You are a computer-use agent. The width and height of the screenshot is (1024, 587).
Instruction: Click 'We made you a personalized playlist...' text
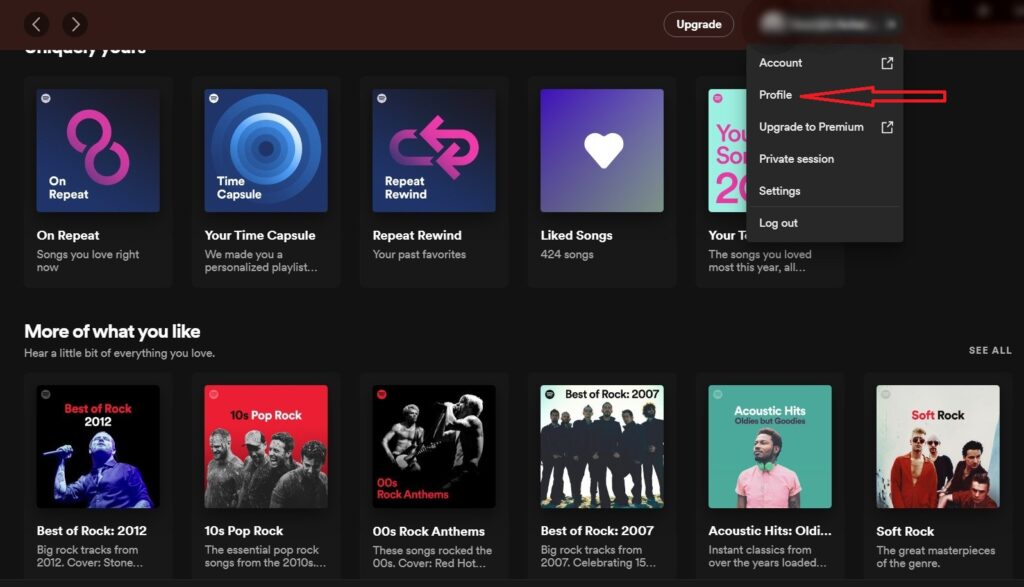click(x=261, y=261)
